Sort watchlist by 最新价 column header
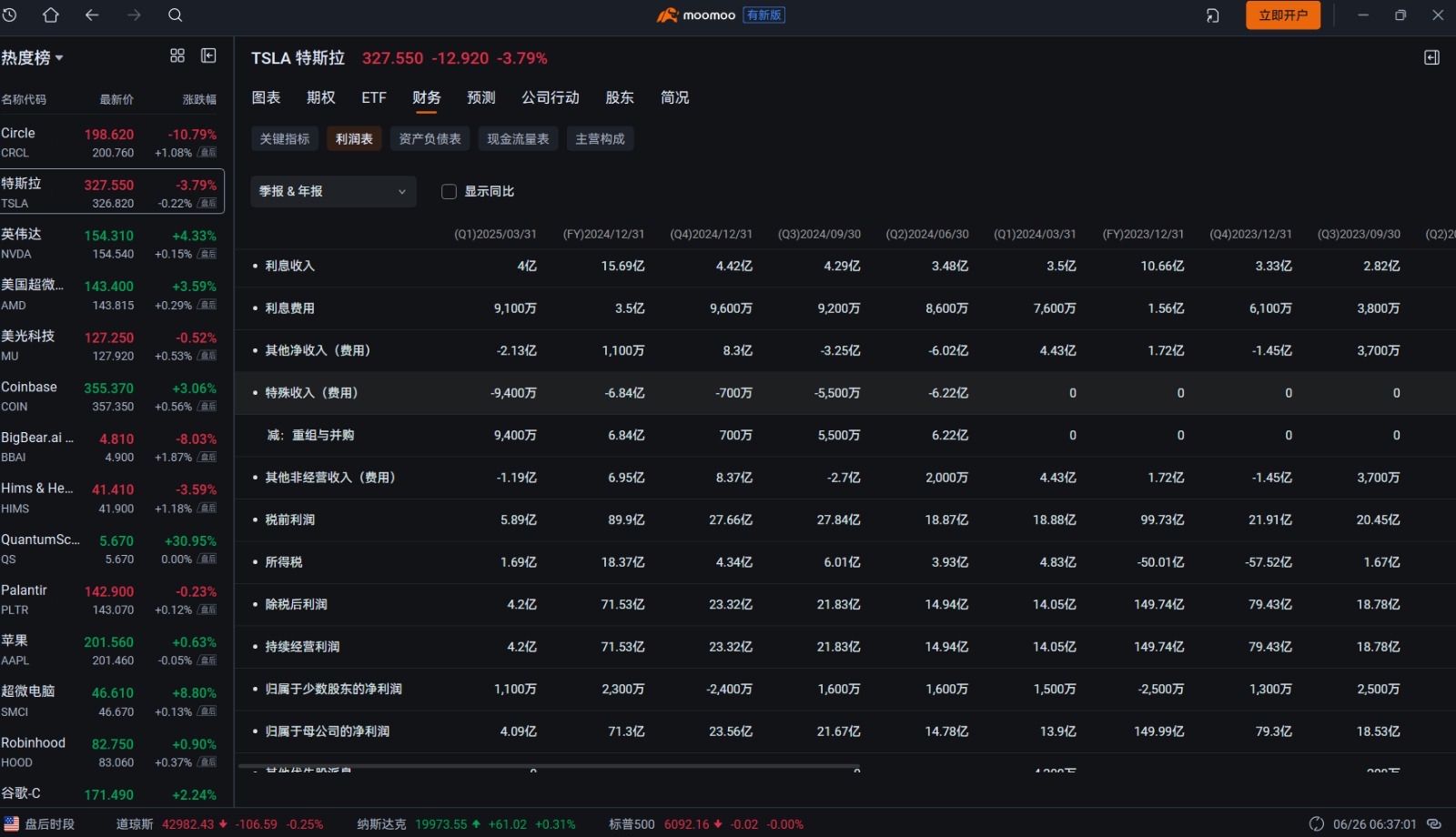 [x=116, y=99]
